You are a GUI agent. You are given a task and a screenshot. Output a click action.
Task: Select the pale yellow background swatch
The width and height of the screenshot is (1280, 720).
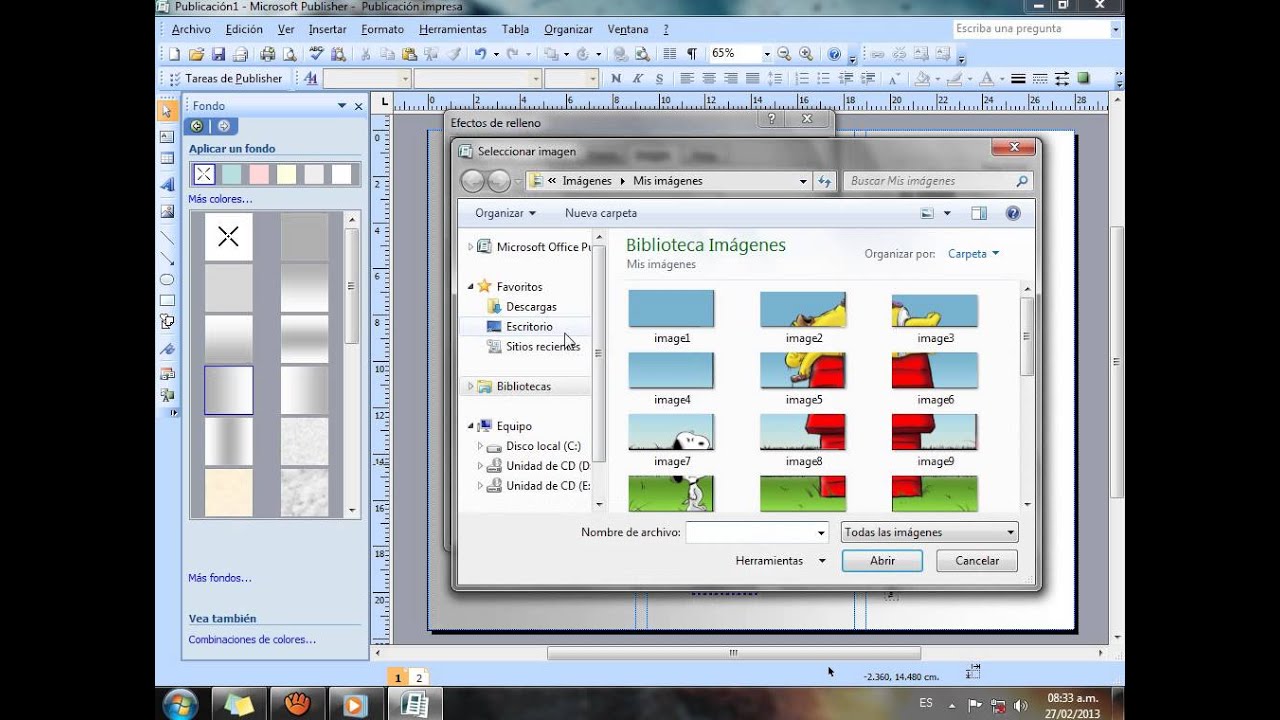[287, 174]
